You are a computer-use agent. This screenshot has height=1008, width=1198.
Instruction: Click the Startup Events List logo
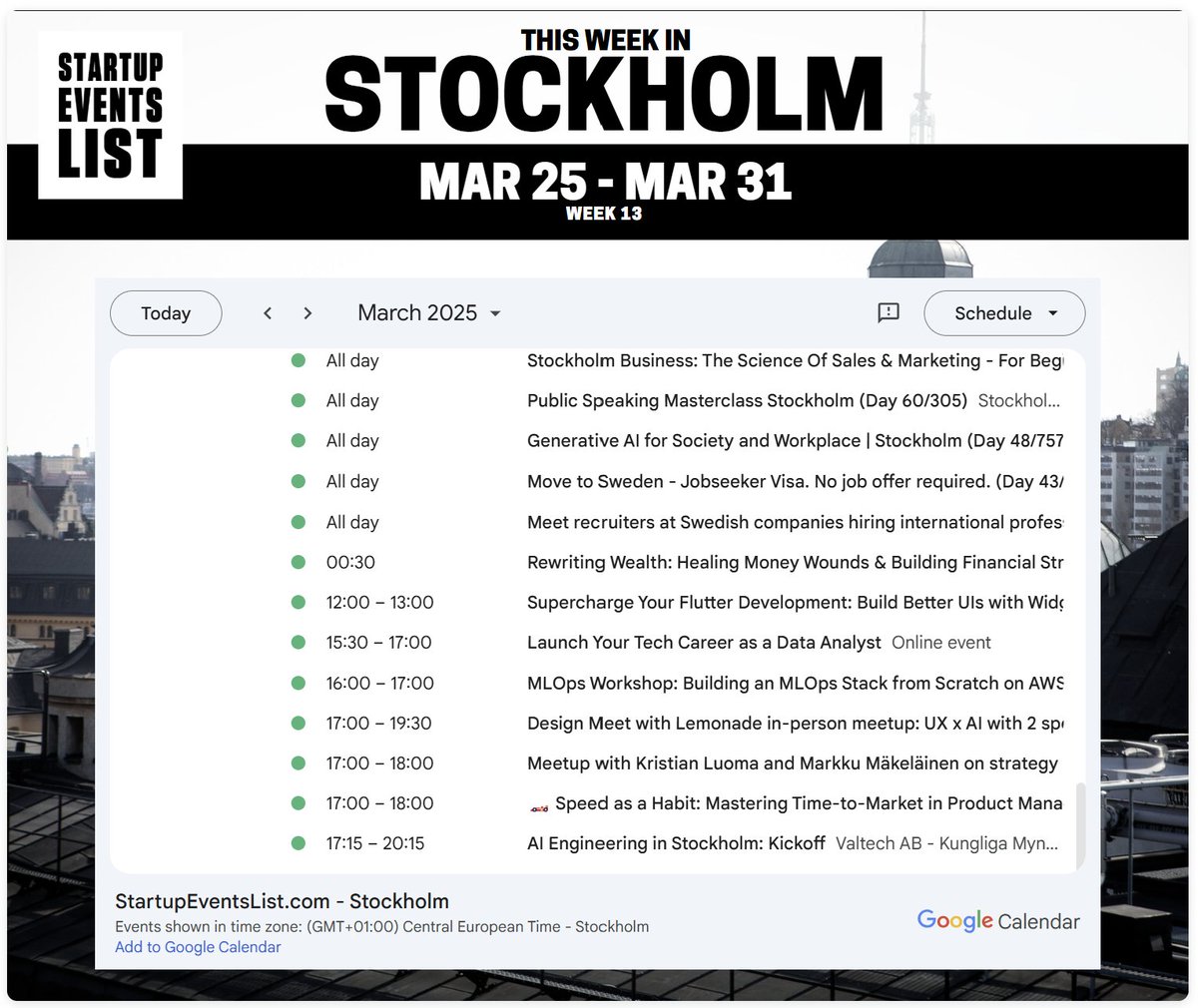110,115
